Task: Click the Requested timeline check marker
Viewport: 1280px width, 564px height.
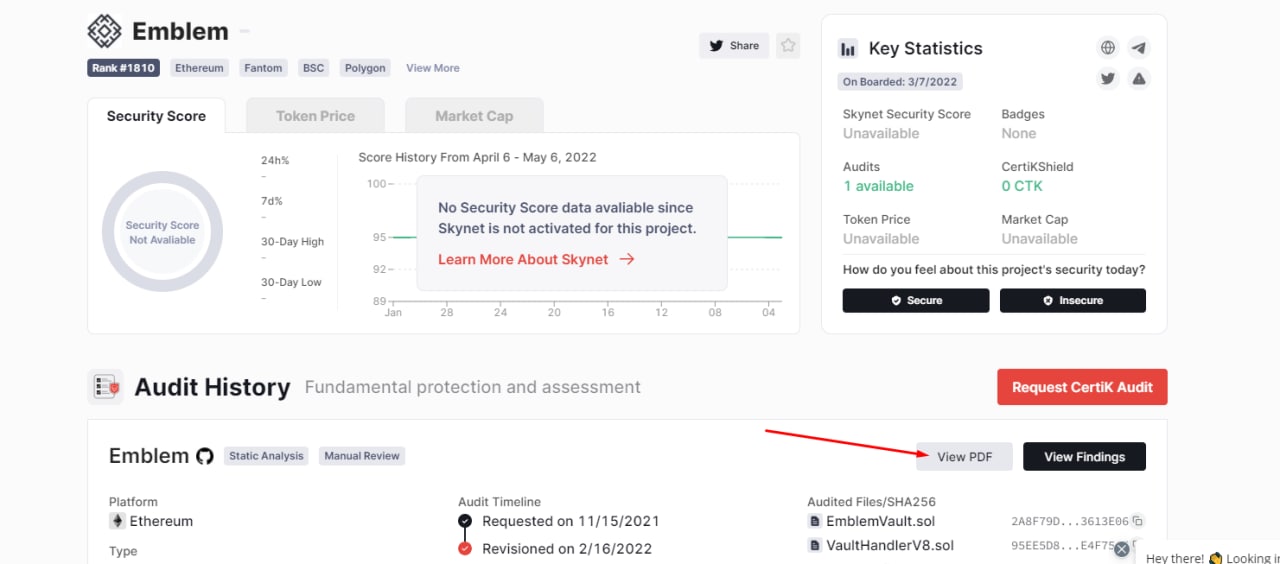Action: (465, 521)
